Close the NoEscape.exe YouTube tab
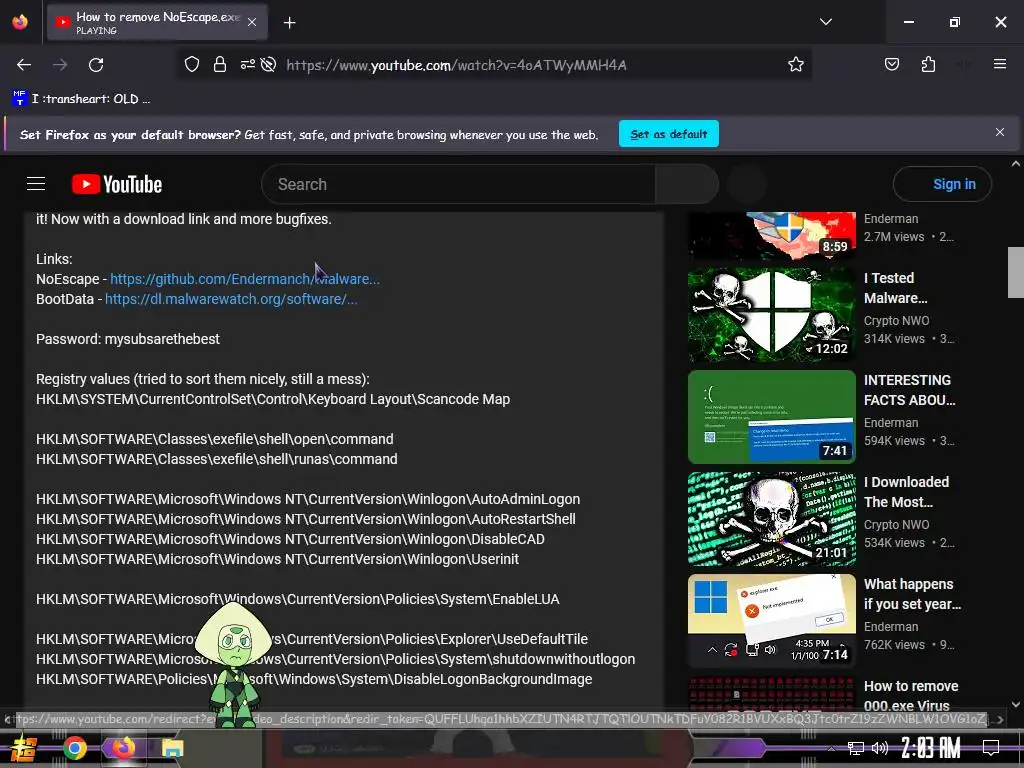The width and height of the screenshot is (1024, 768). click(x=252, y=23)
